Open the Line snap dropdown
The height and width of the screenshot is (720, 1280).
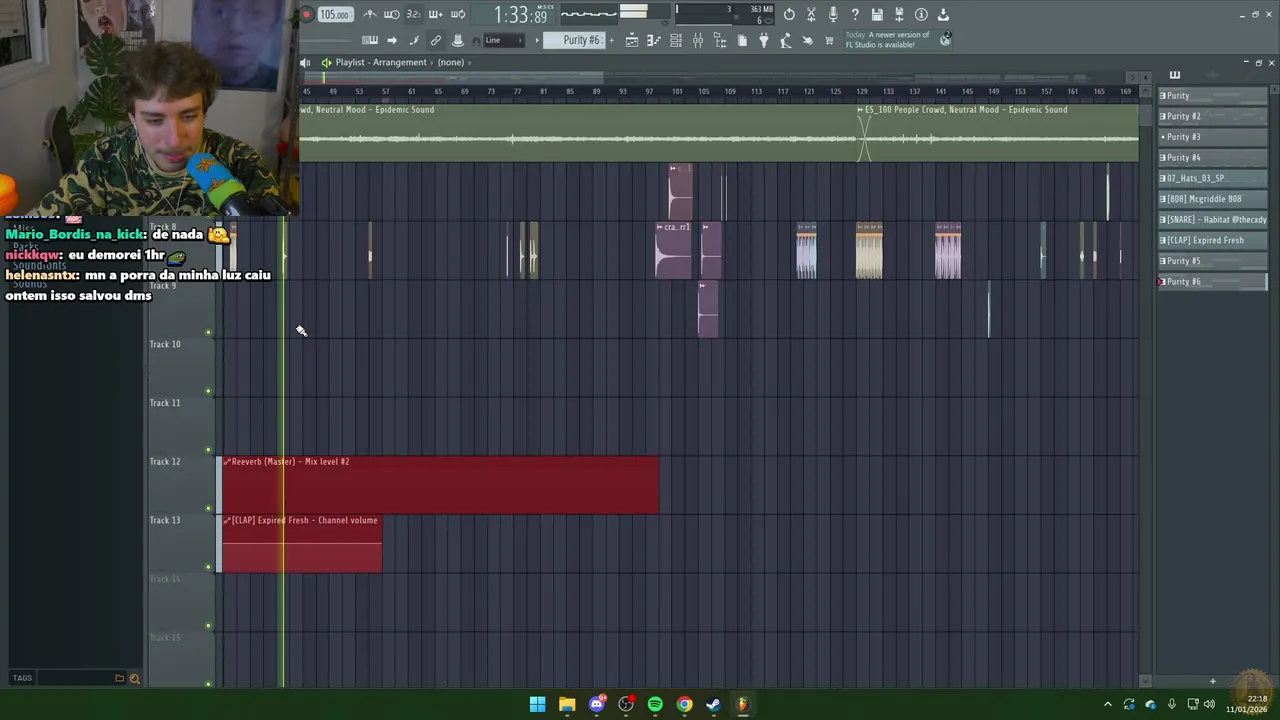pos(505,40)
